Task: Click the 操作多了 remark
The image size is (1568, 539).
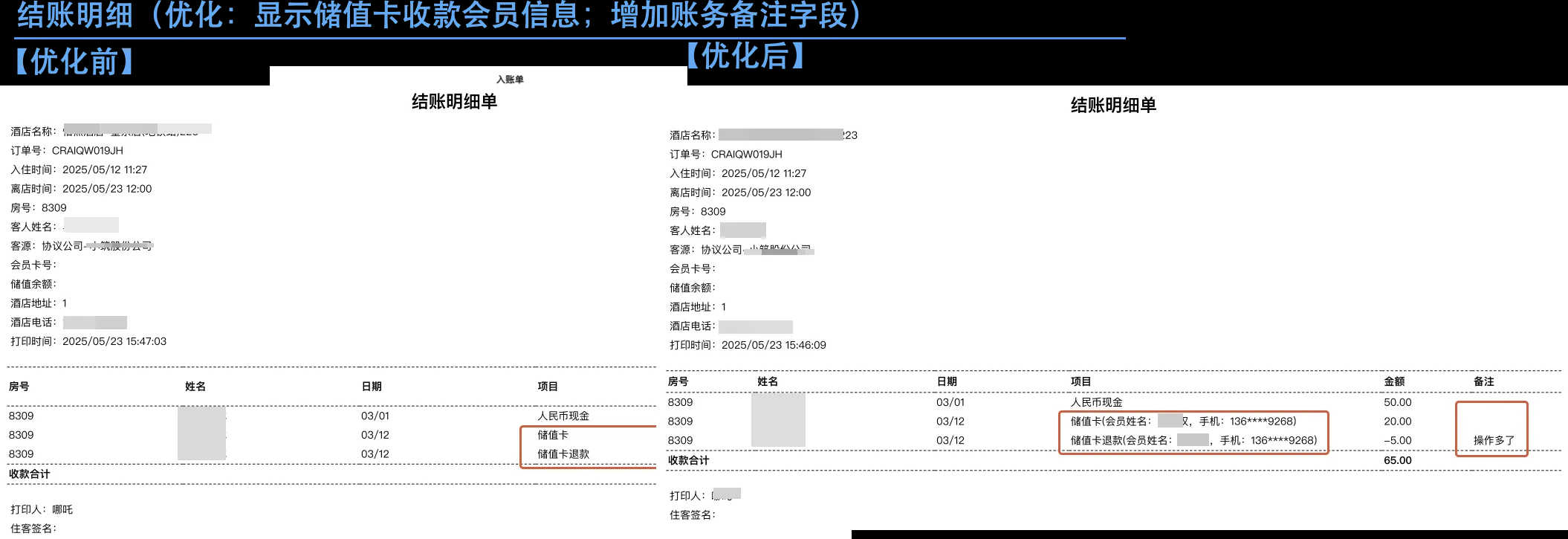Action: pyautogui.click(x=1494, y=440)
